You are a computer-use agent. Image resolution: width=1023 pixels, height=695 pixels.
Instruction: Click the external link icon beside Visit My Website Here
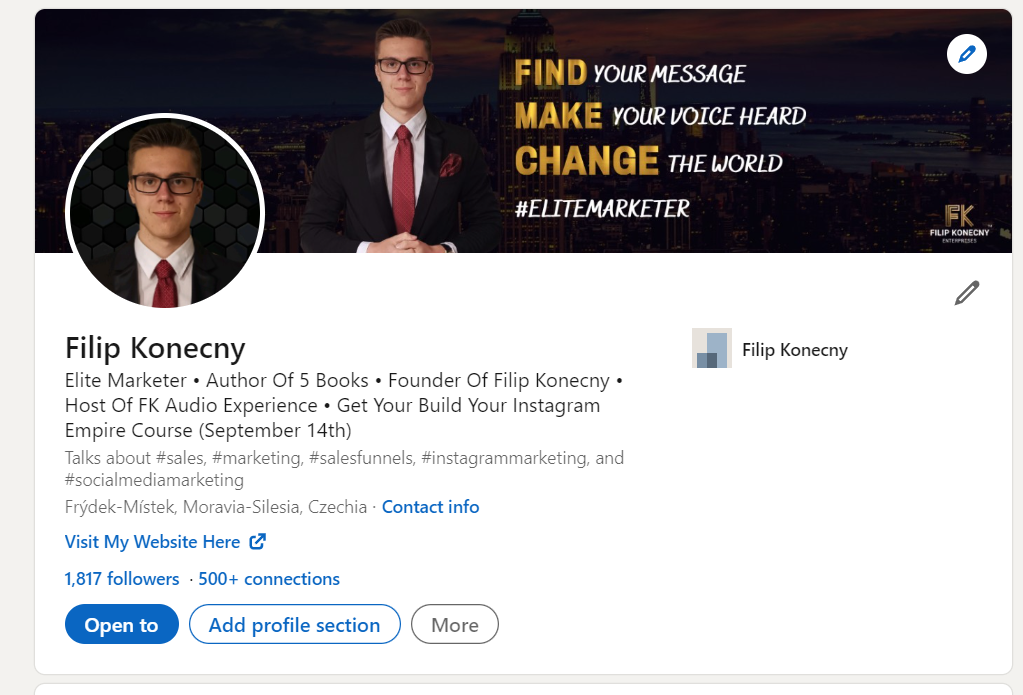coord(256,541)
